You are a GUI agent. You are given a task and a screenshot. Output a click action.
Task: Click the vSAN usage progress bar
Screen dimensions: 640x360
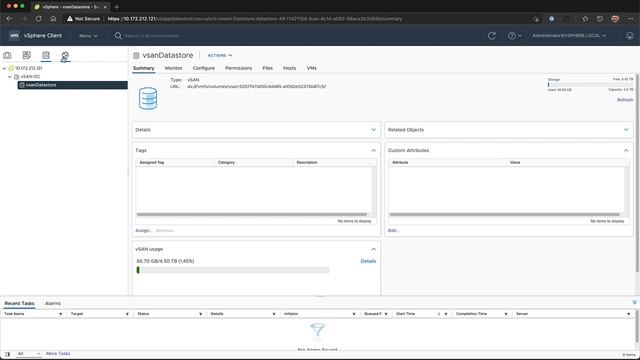point(233,270)
